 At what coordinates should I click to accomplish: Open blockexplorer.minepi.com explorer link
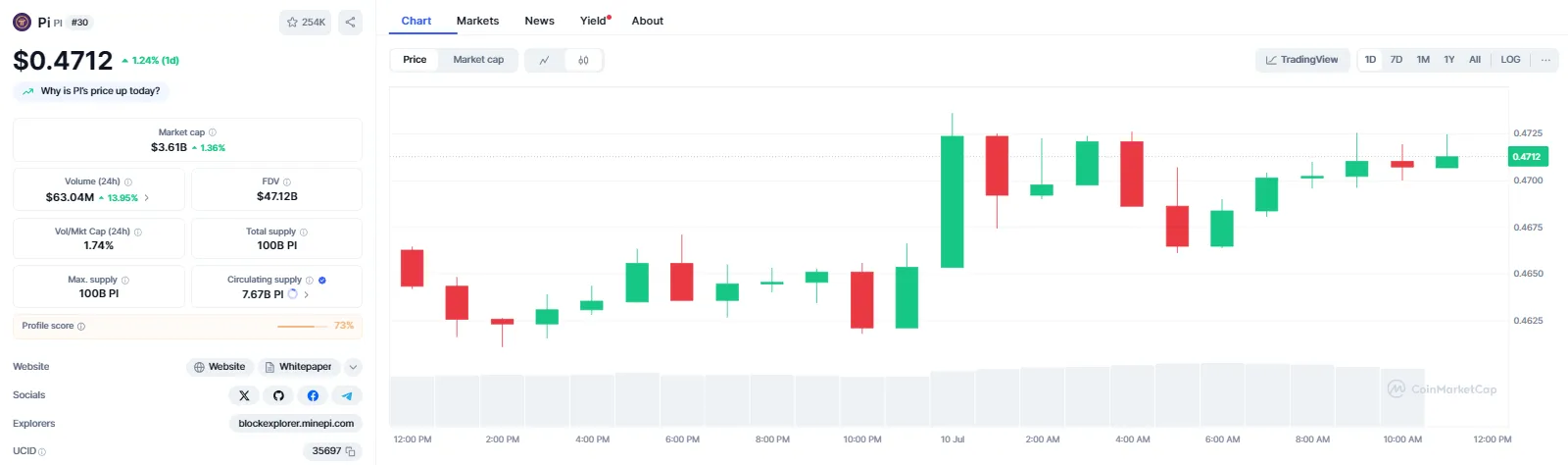[296, 424]
